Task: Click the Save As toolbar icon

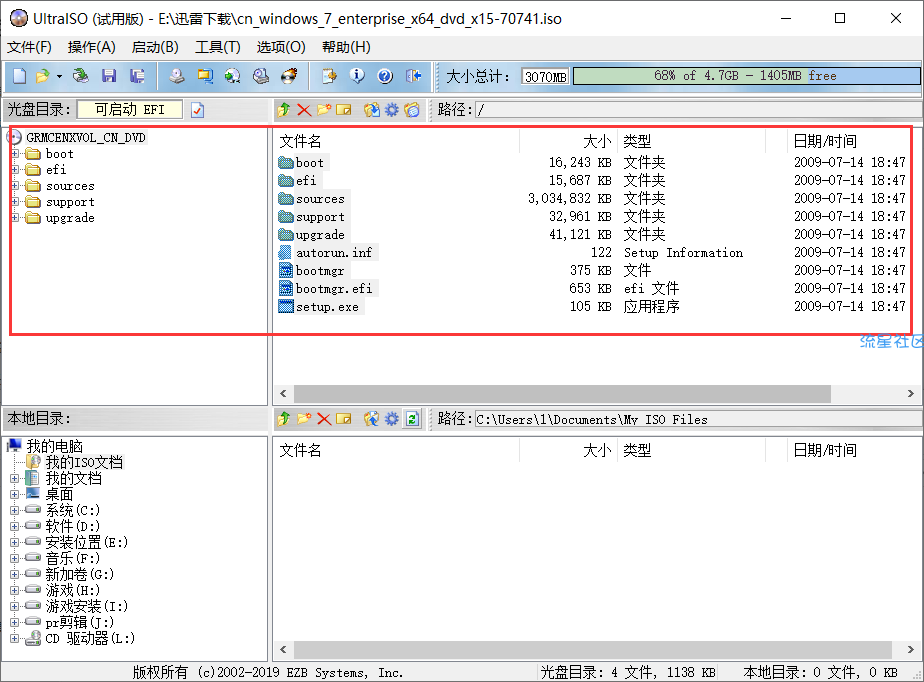Action: click(137, 76)
